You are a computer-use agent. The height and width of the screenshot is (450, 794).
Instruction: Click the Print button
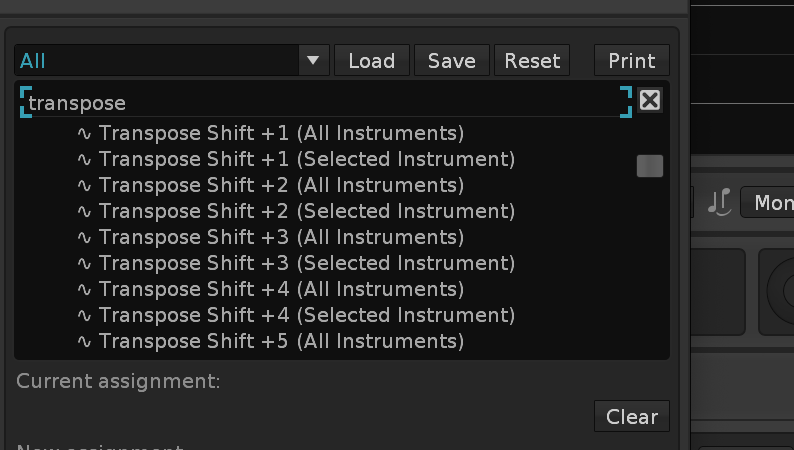[x=632, y=60]
